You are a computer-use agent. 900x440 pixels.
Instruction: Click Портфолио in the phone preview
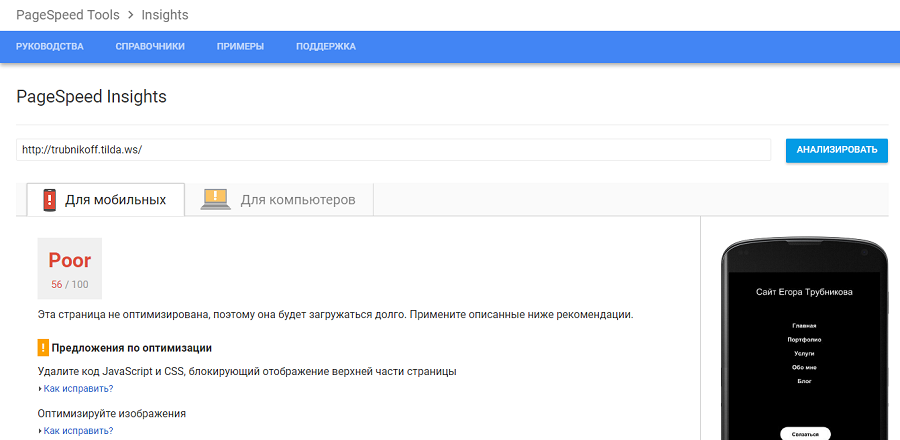coord(804,340)
